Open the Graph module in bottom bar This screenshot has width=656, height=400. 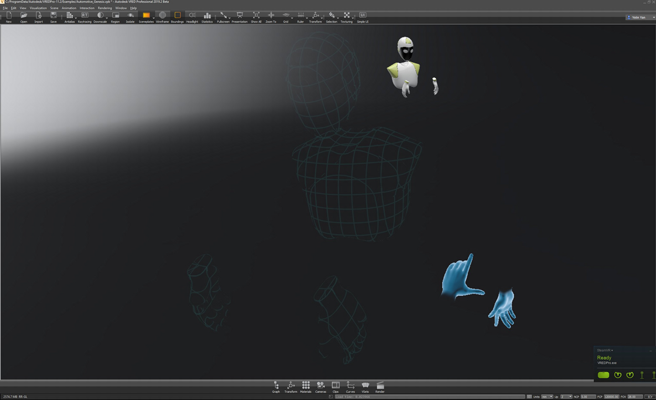point(276,387)
